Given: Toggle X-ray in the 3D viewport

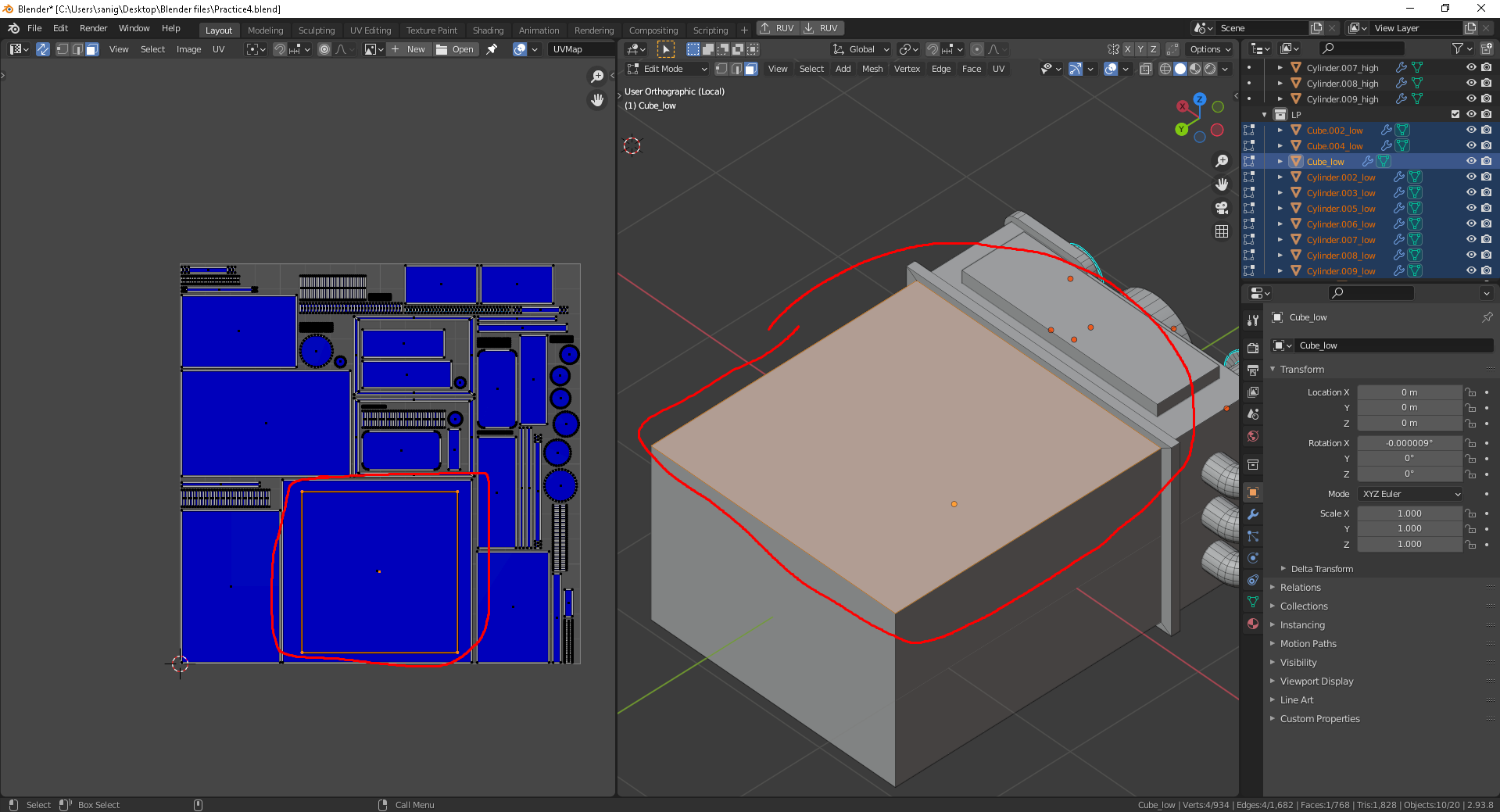Looking at the screenshot, I should pyautogui.click(x=1146, y=69).
